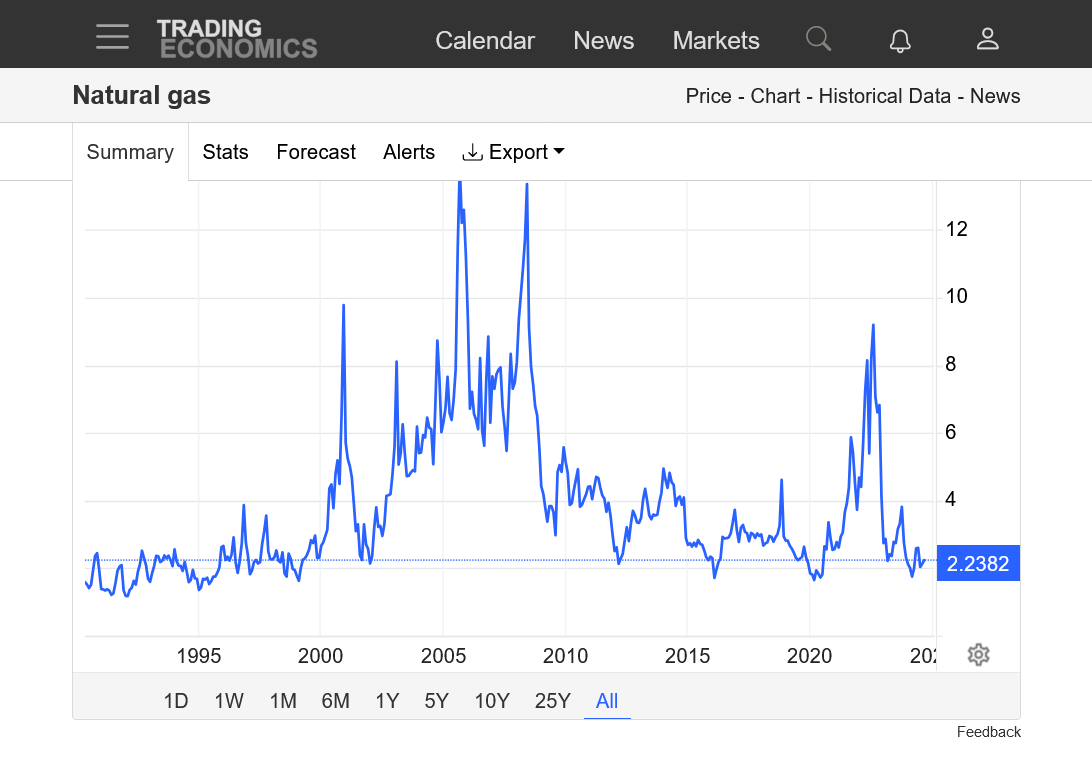
Task: Click the Feedback link
Action: point(988,732)
